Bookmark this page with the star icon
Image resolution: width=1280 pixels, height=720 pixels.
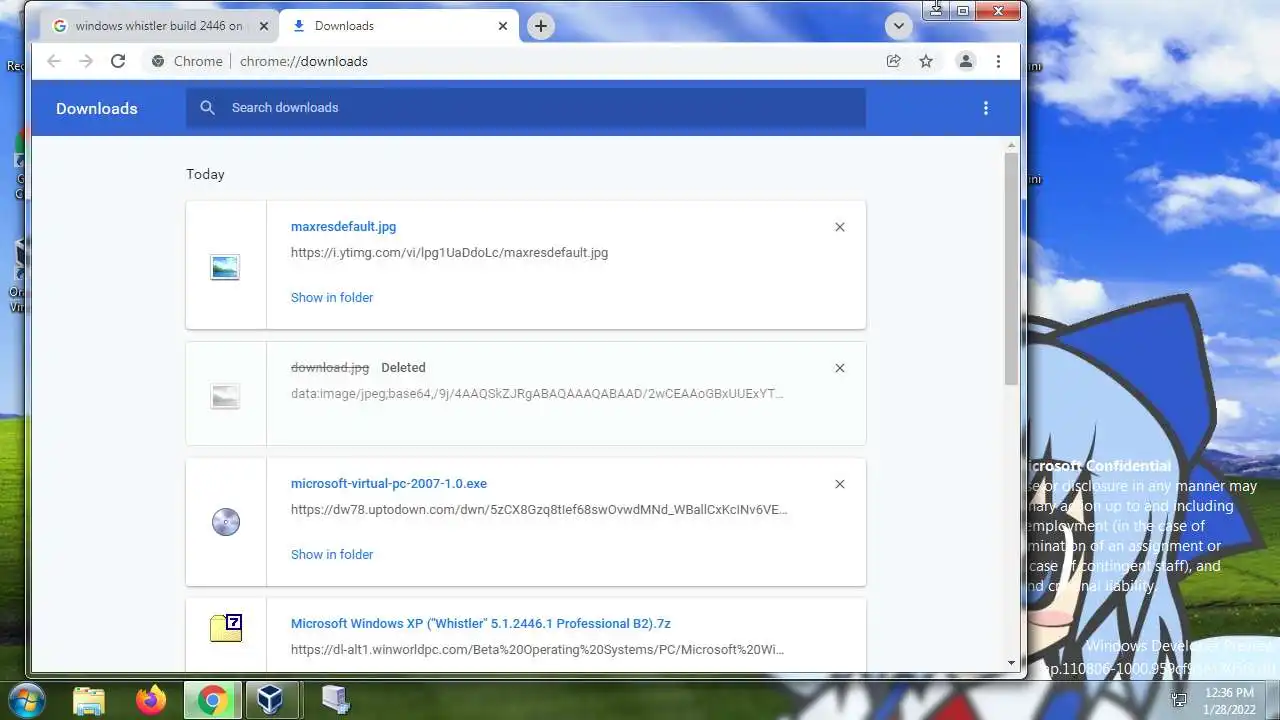(x=926, y=61)
